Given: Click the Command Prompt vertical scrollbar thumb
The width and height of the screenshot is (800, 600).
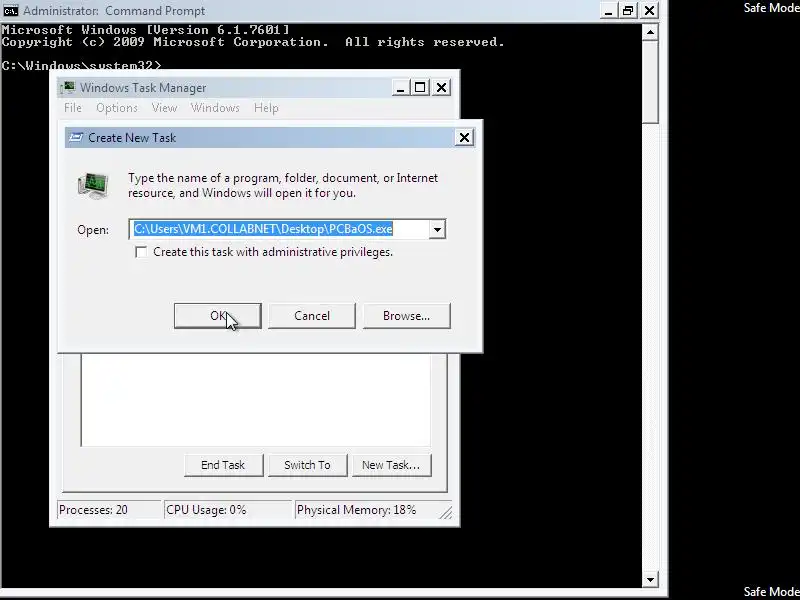Looking at the screenshot, I should coord(650,82).
